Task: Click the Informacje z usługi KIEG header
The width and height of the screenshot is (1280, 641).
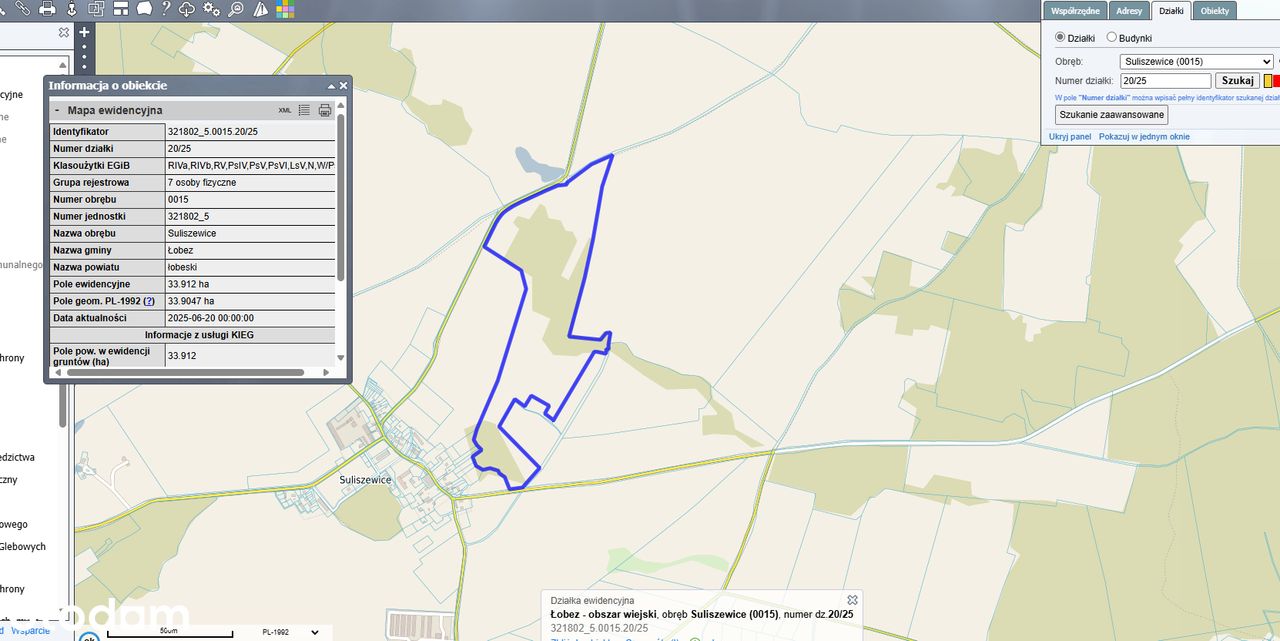Action: [192, 335]
